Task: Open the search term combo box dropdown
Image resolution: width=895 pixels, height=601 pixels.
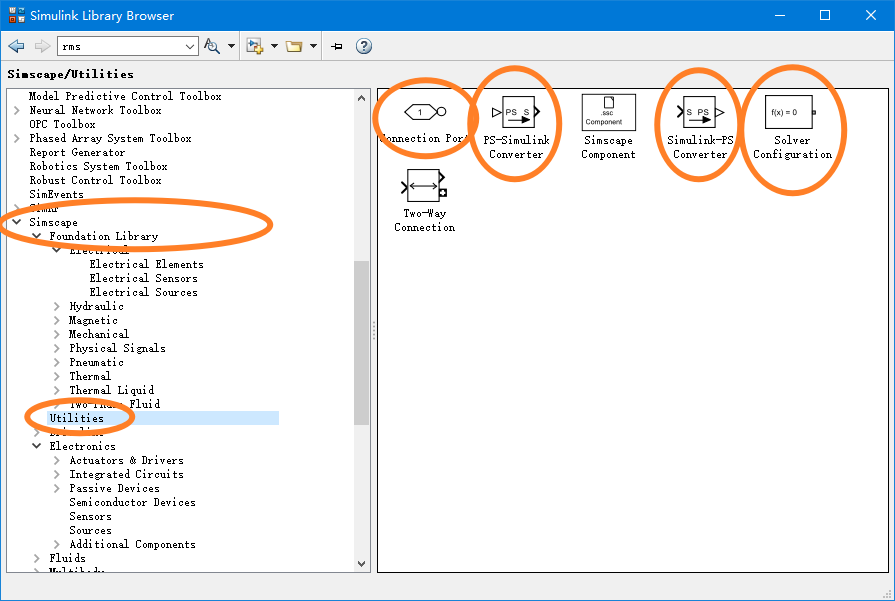Action: [x=190, y=47]
